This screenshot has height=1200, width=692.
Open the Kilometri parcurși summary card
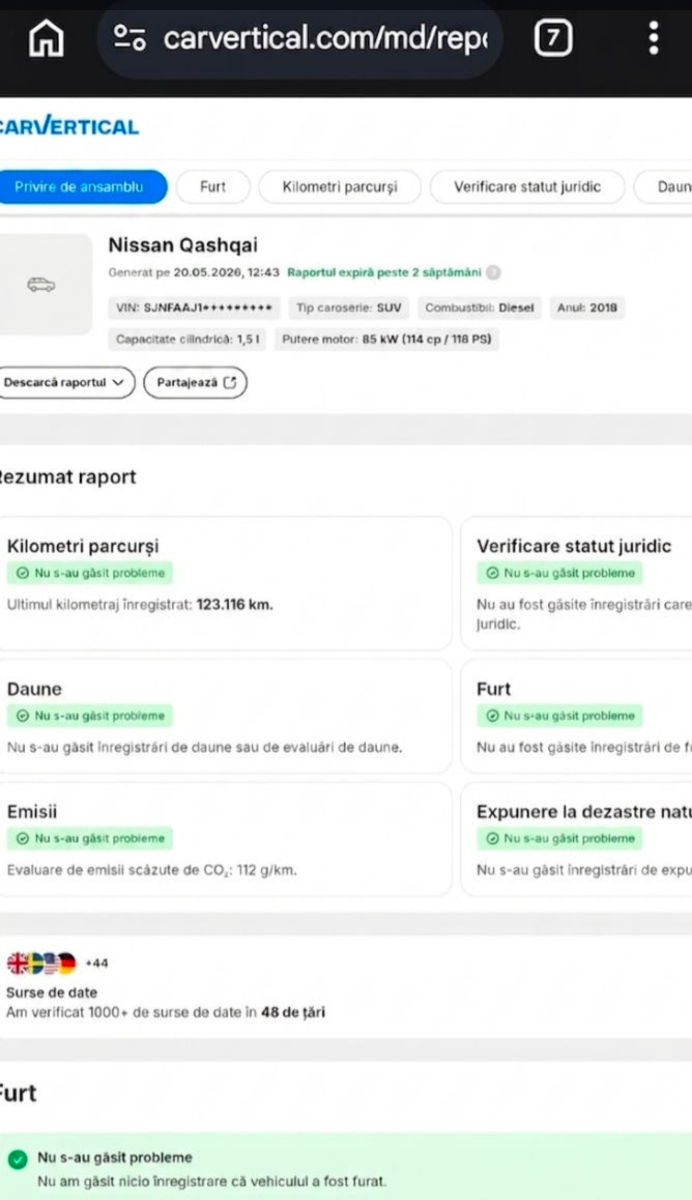224,583
